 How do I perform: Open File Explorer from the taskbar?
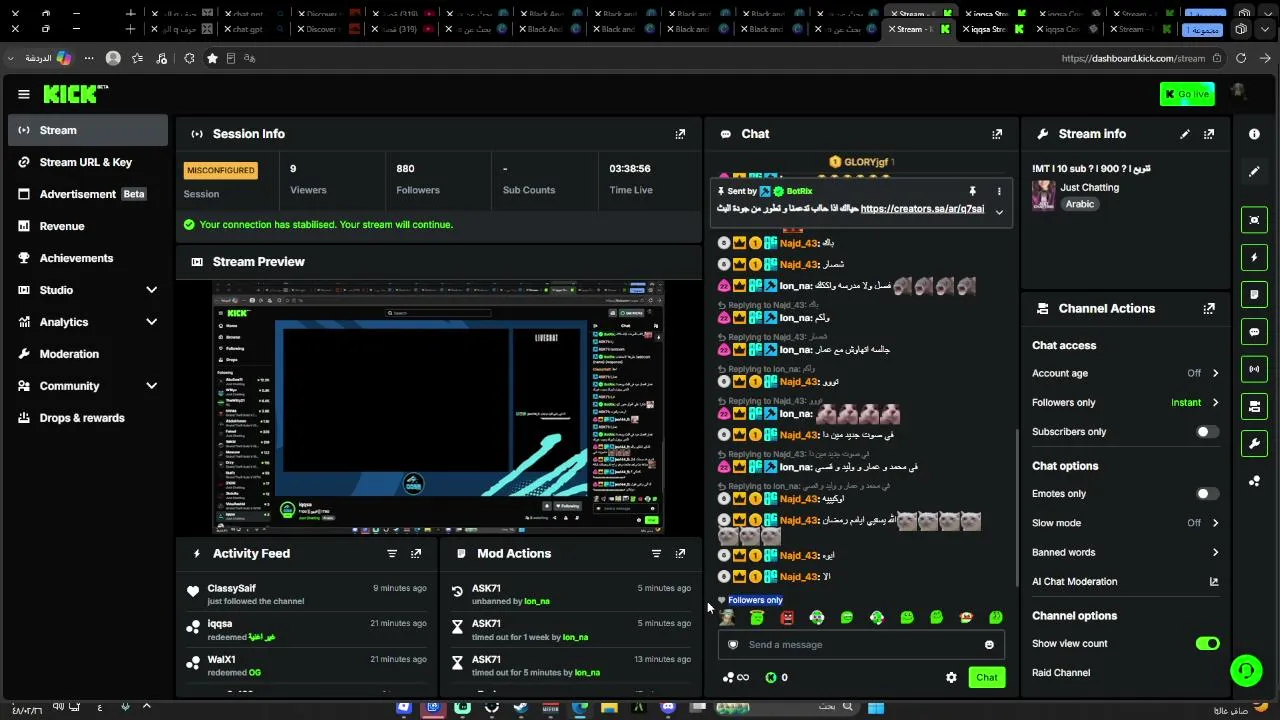point(609,708)
